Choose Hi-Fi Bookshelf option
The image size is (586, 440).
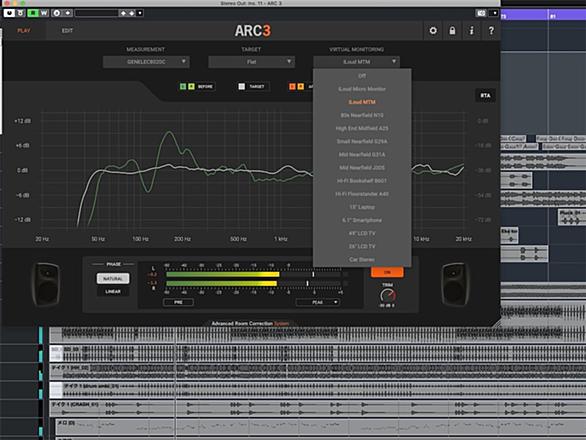(362, 181)
